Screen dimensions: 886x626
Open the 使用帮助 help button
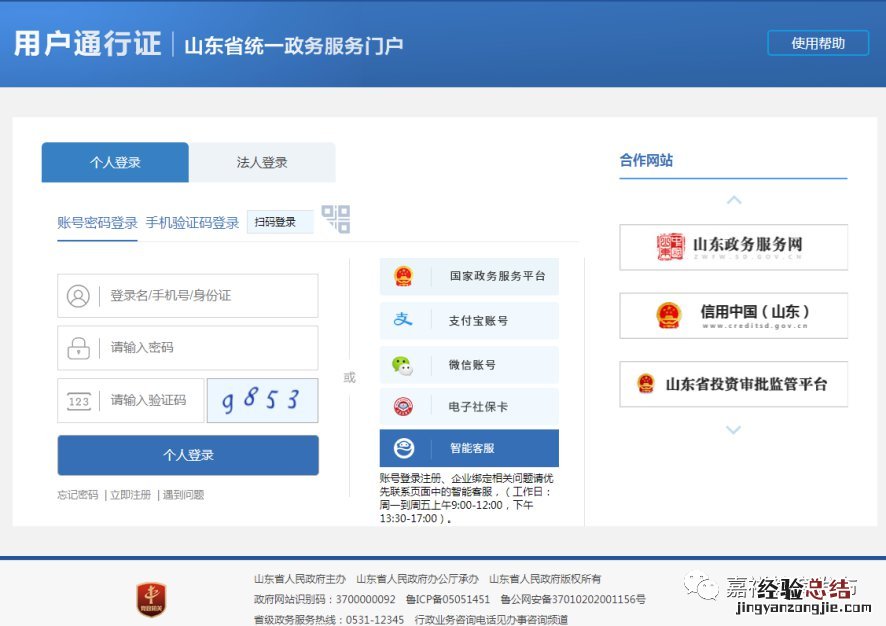(x=817, y=43)
